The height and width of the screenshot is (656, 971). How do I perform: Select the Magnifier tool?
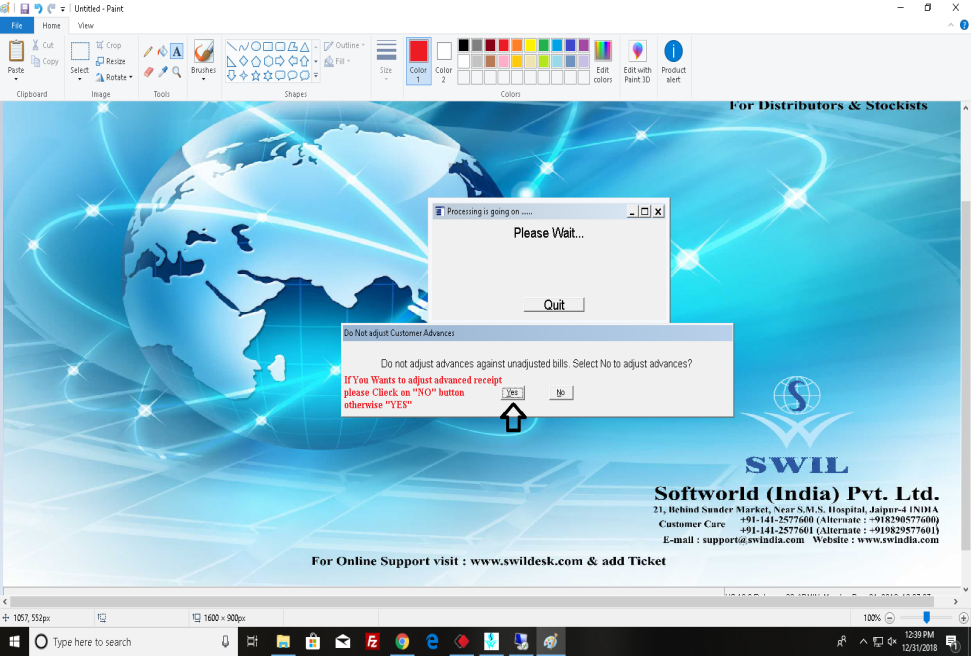(177, 72)
